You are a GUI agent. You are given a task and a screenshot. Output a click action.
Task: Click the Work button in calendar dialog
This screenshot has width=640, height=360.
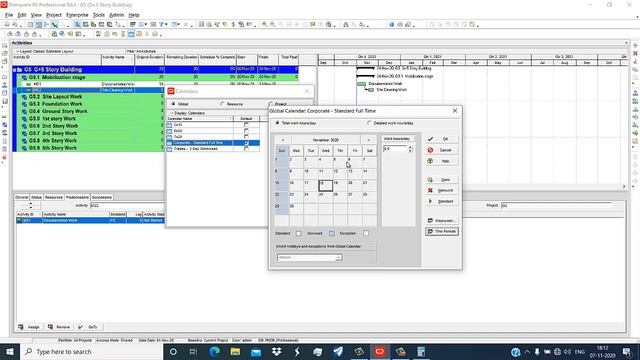[x=442, y=180]
